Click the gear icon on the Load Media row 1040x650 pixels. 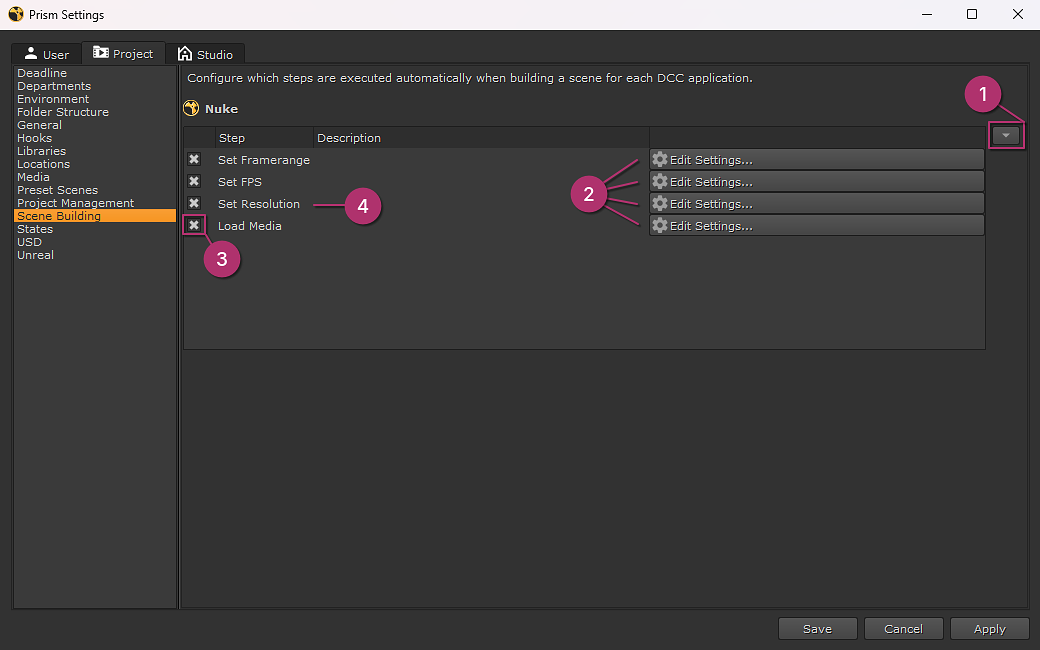point(659,225)
